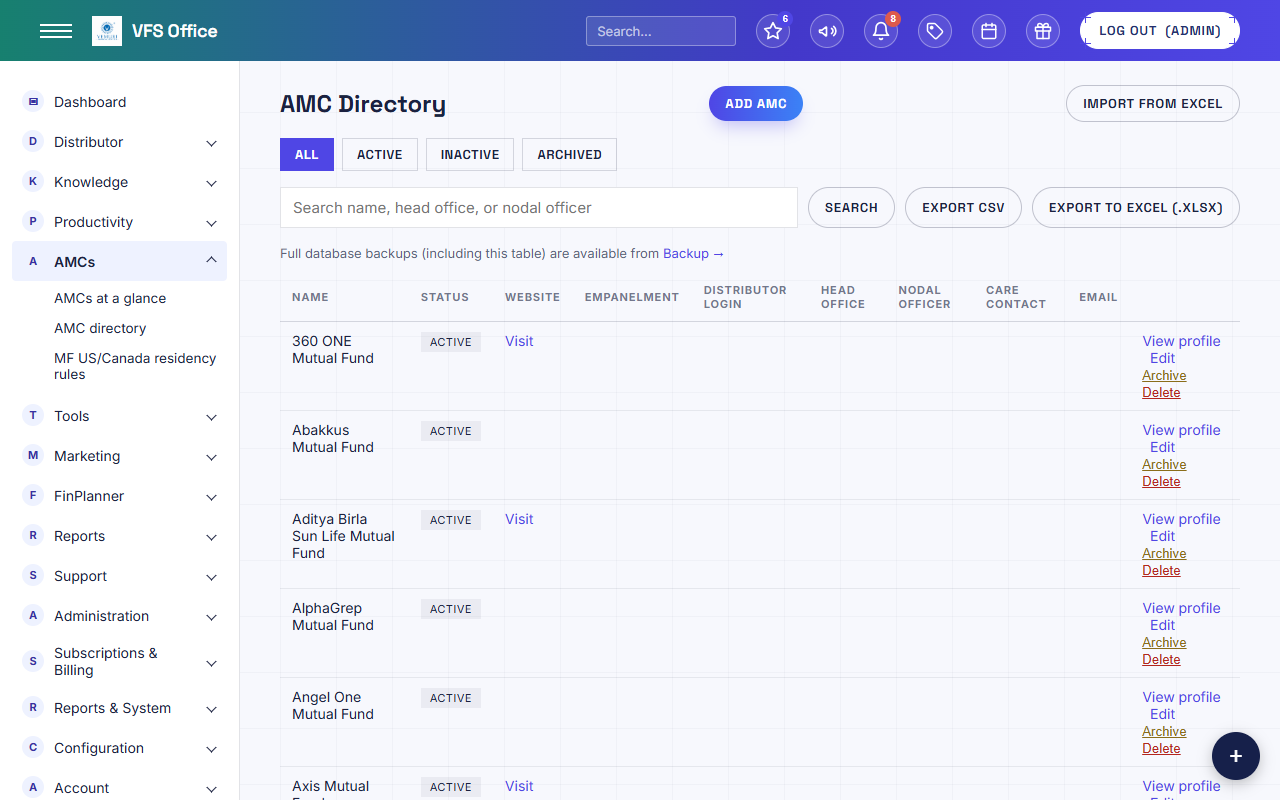Click the VFS Office logo
Screen dimensions: 1280x800
[107, 31]
